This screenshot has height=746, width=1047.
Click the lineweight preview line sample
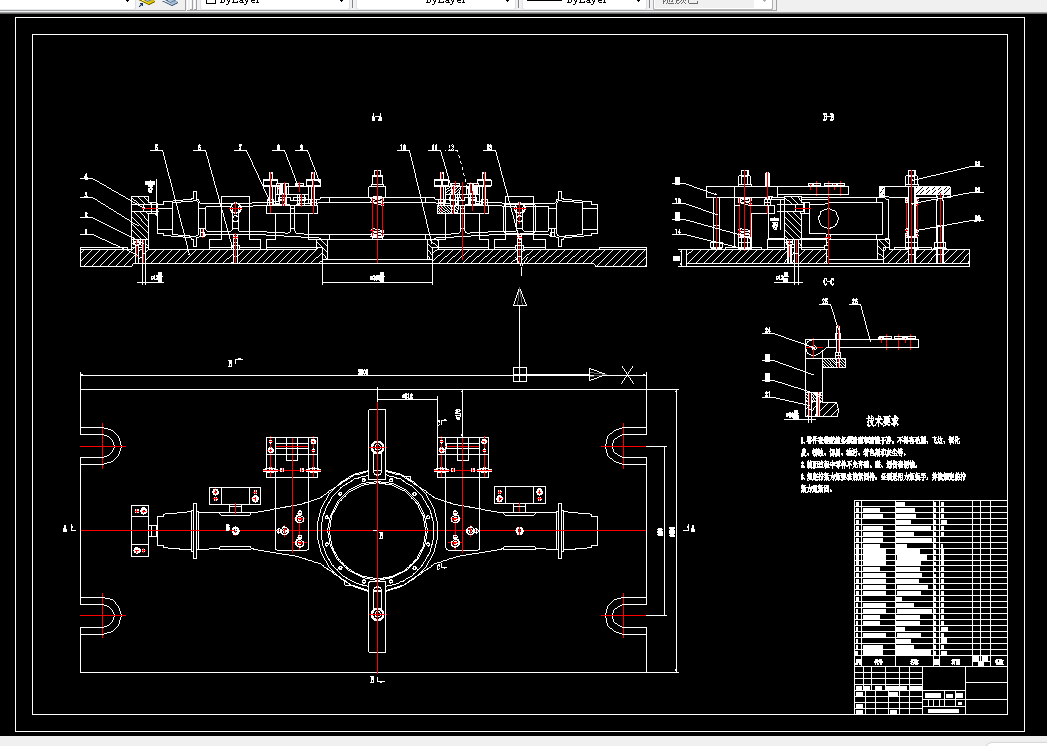544,1
